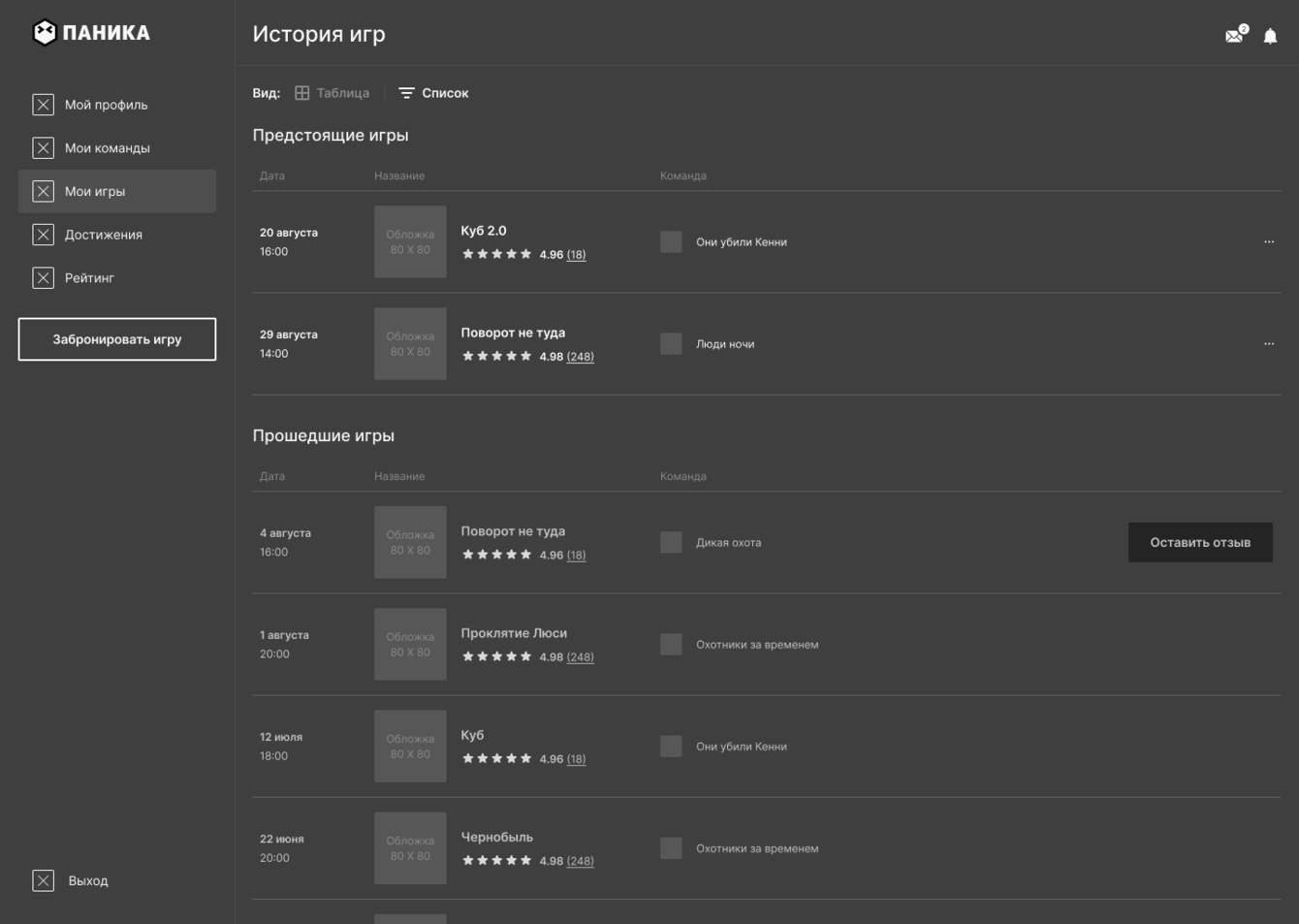
Task: Open the 248 reviews link for Проклятие Люси
Action: point(581,657)
